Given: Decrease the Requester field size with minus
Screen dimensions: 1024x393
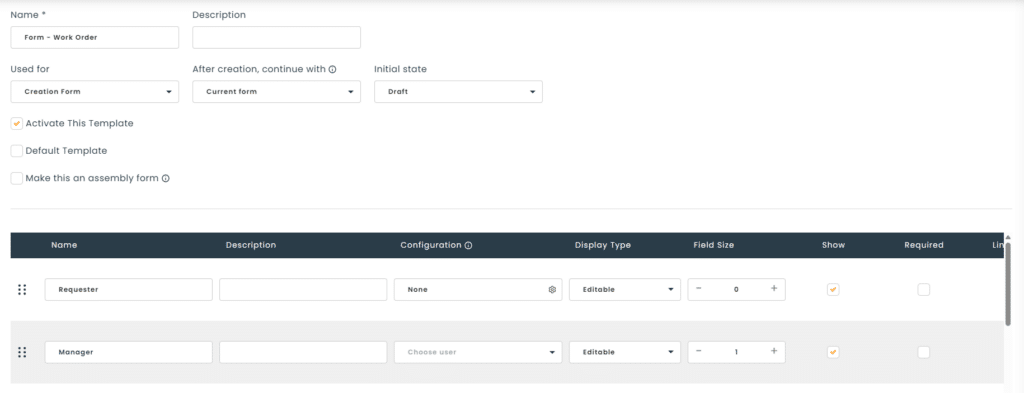Looking at the screenshot, I should (x=699, y=289).
